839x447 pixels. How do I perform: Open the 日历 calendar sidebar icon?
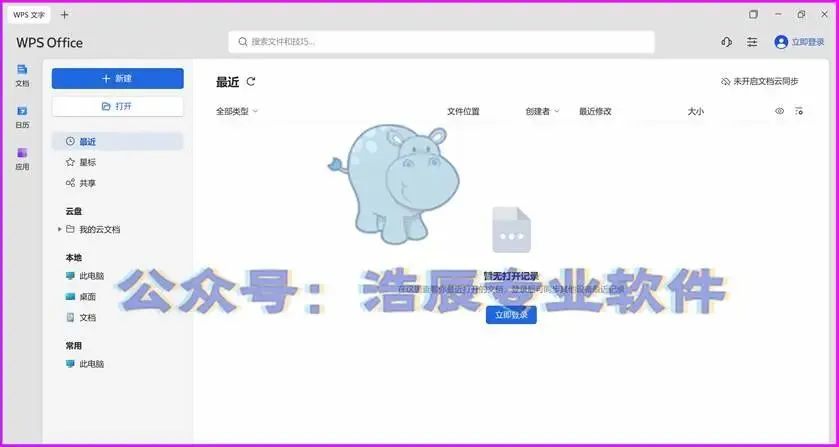[x=22, y=117]
